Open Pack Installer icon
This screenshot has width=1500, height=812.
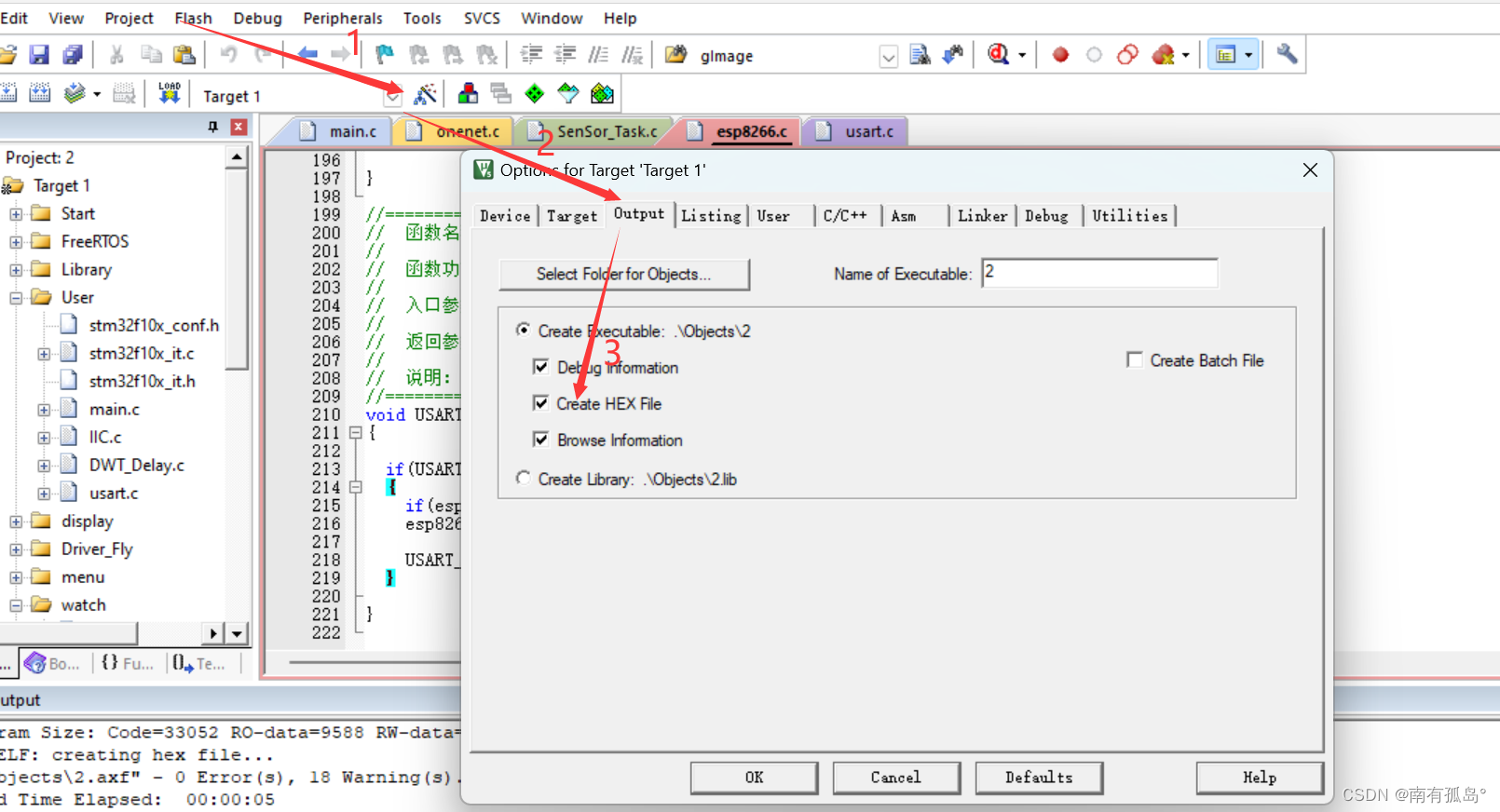tap(602, 93)
